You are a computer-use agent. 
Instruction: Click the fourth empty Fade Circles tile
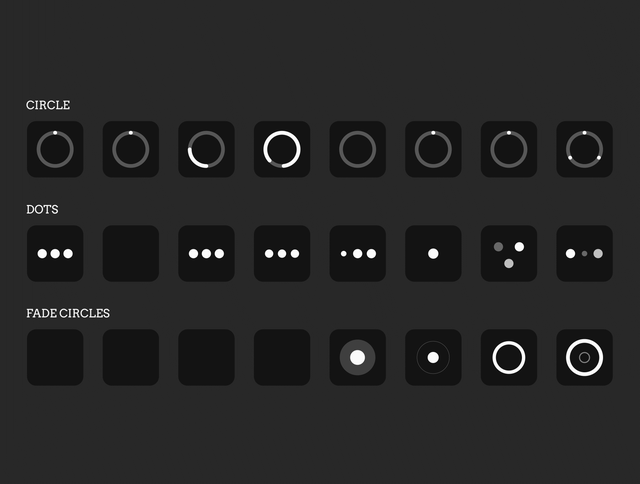tap(282, 357)
